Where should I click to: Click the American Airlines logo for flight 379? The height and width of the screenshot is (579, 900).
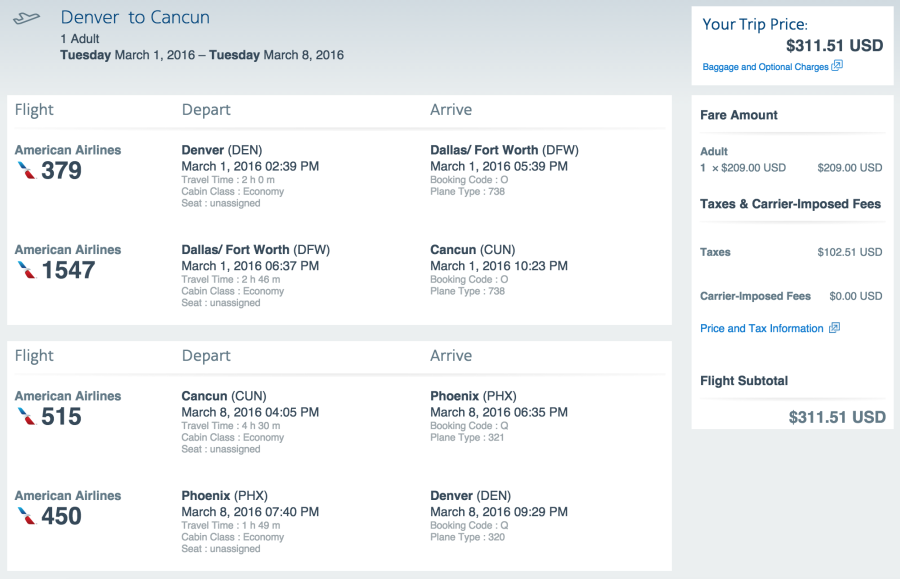point(28,171)
